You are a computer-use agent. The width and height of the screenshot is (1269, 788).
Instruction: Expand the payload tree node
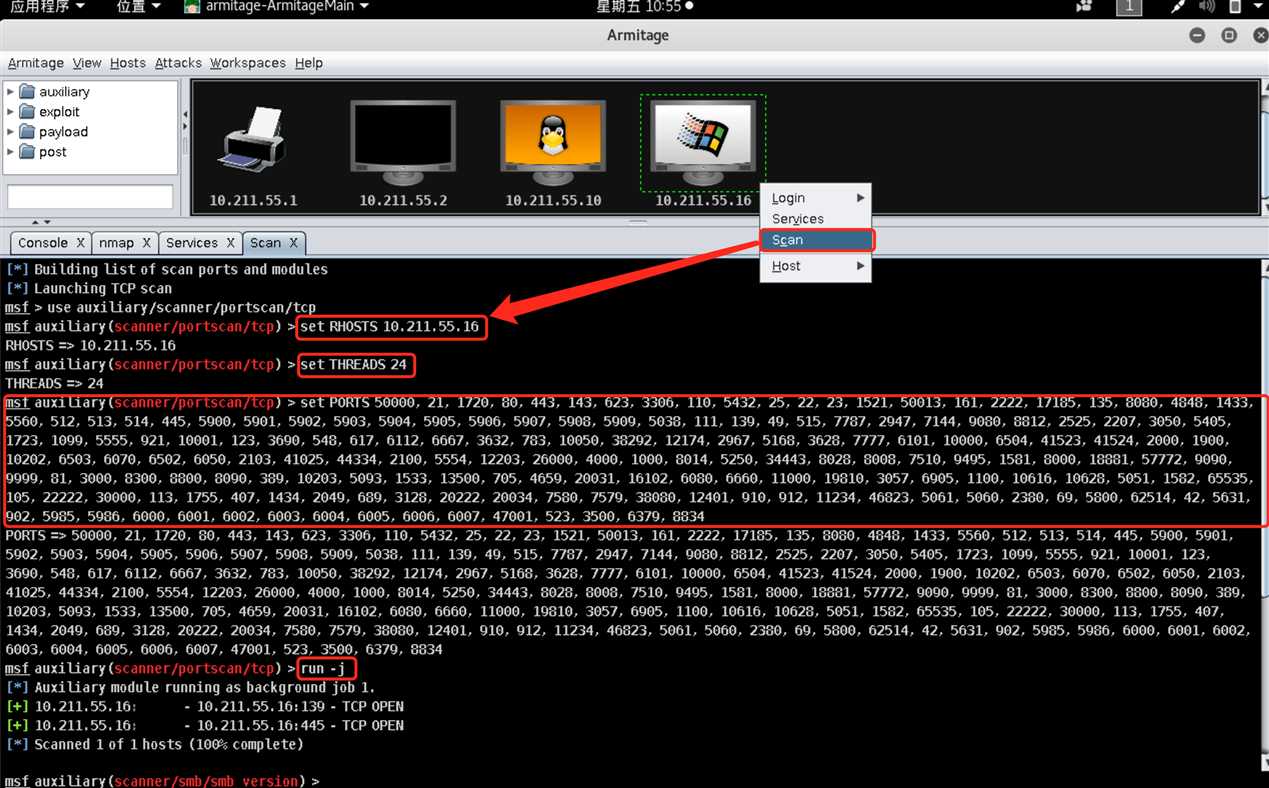click(x=11, y=132)
